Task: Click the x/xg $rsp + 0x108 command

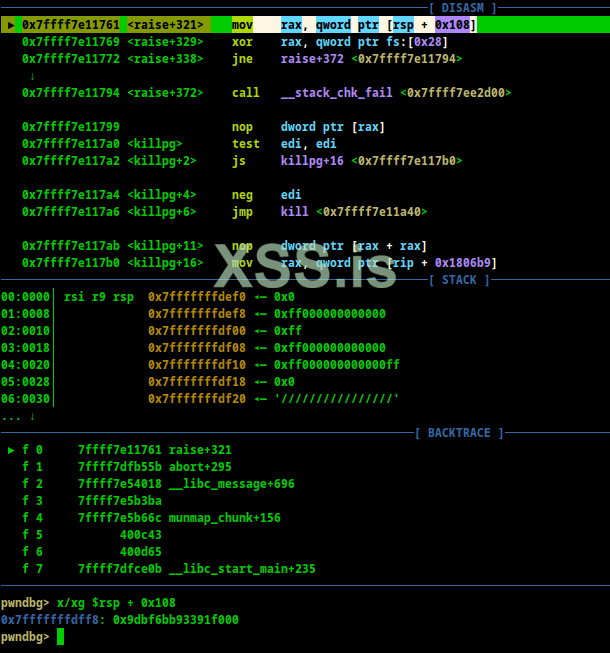Action: click(116, 603)
